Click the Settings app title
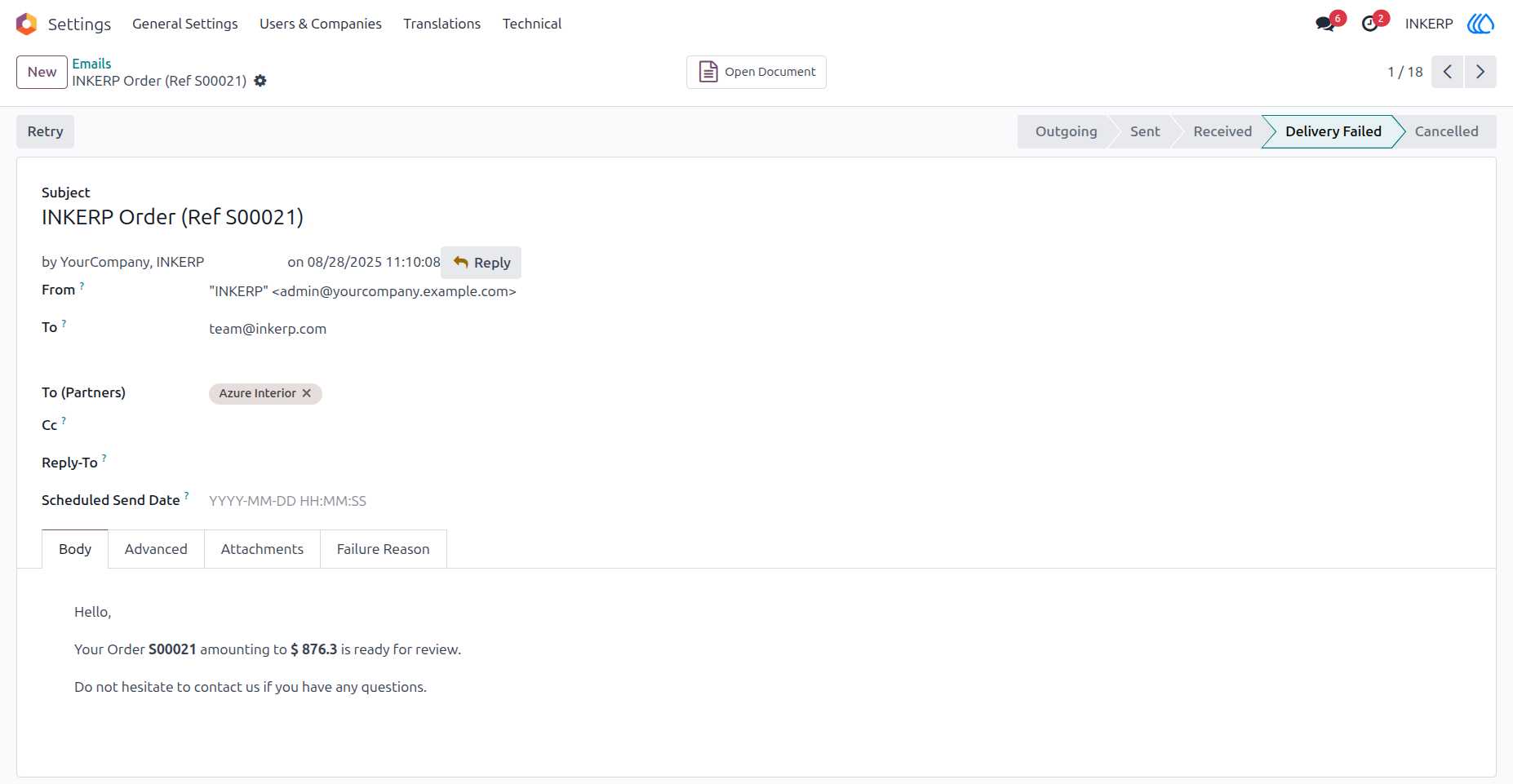1513x784 pixels. (x=79, y=24)
